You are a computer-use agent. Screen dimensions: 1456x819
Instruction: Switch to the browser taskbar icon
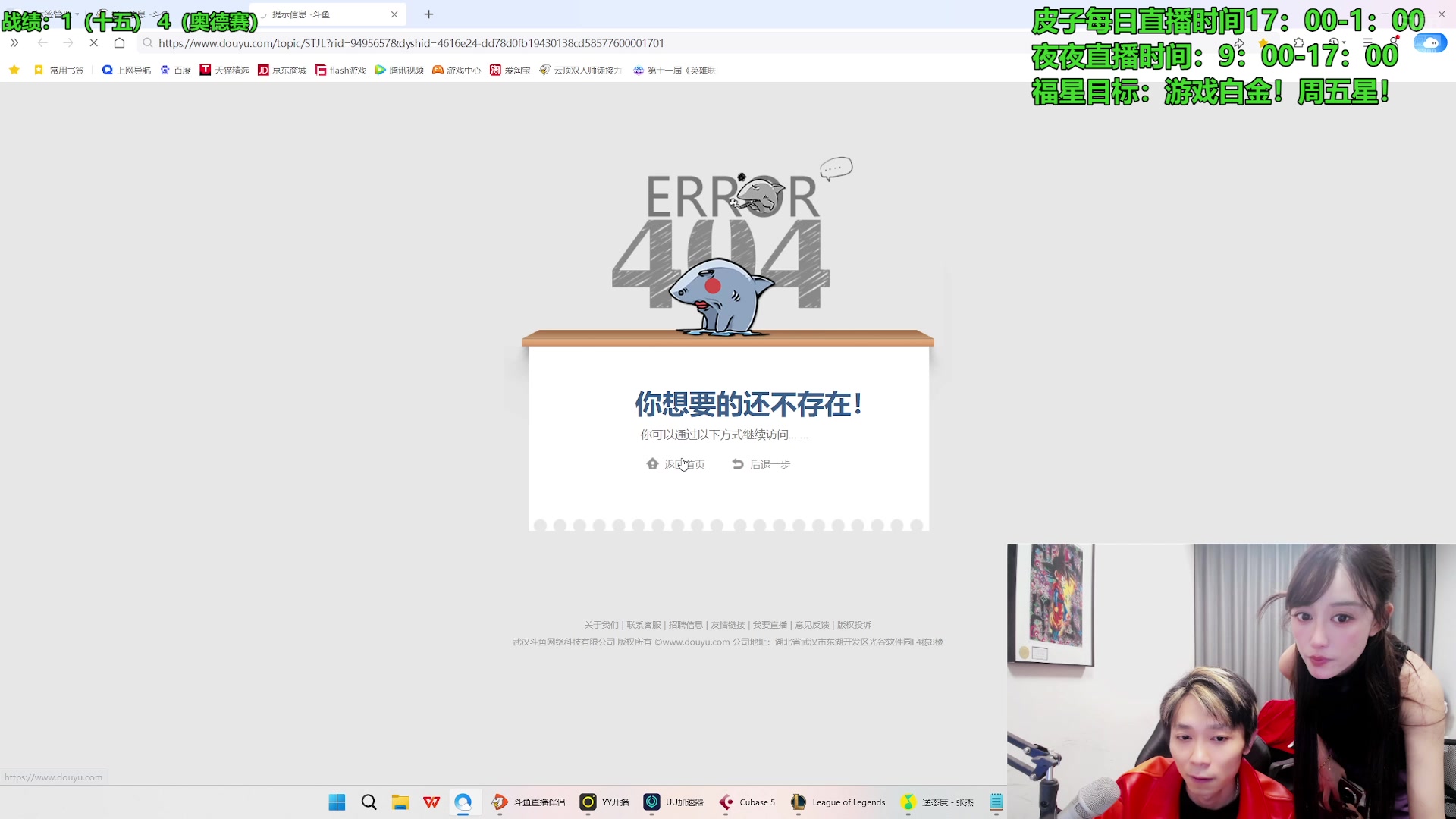click(463, 802)
